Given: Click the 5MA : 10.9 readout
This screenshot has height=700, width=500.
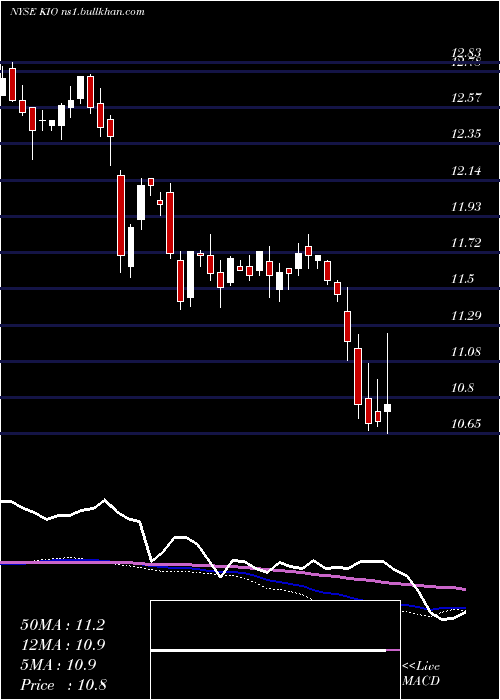Looking at the screenshot, I should 58,665.
